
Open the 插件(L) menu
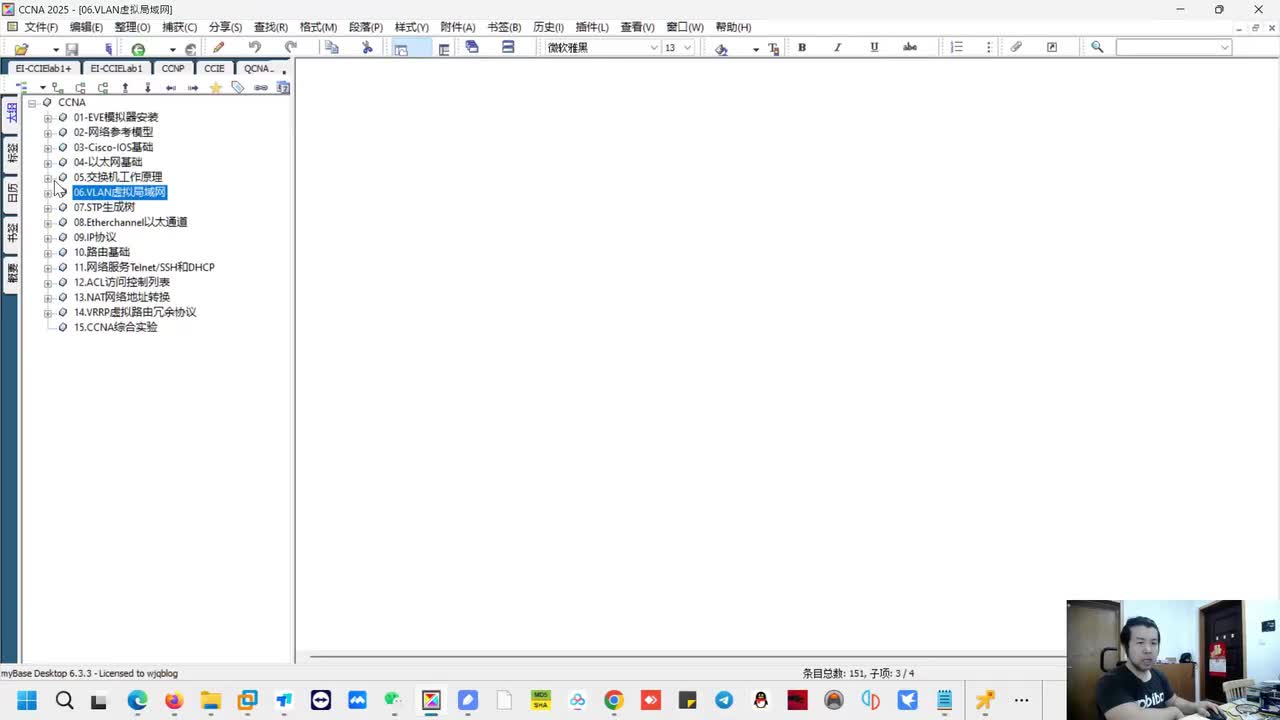pos(592,27)
